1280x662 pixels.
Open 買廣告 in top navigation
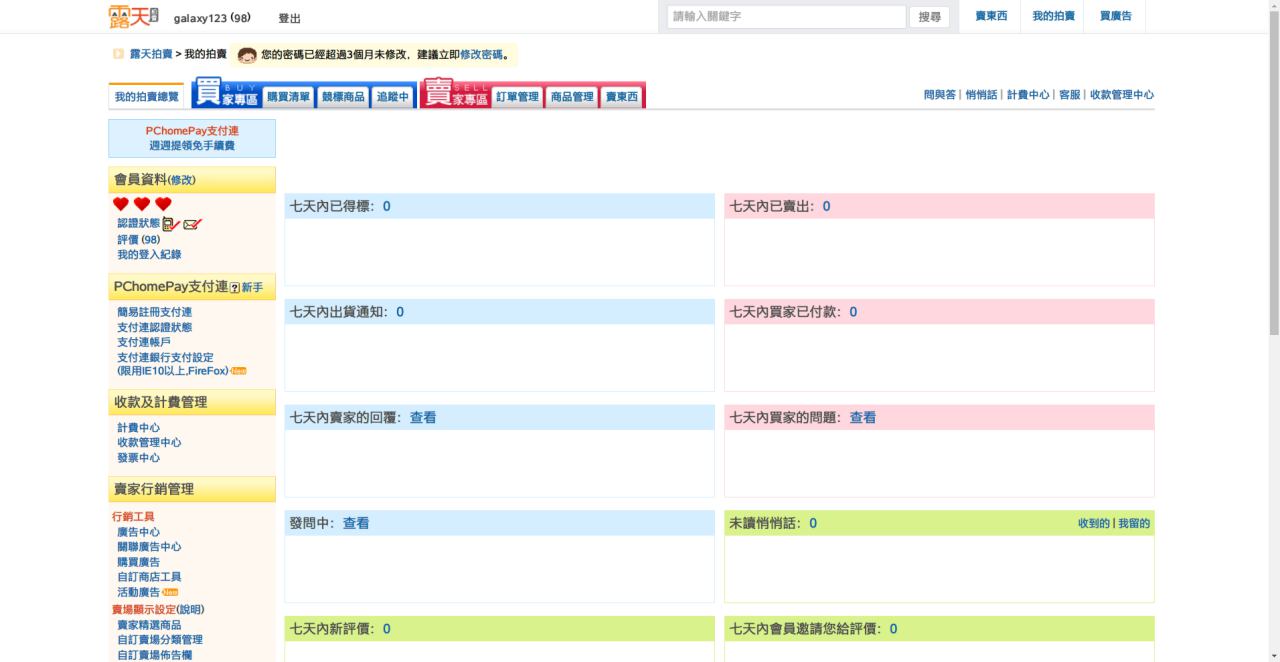[1116, 16]
